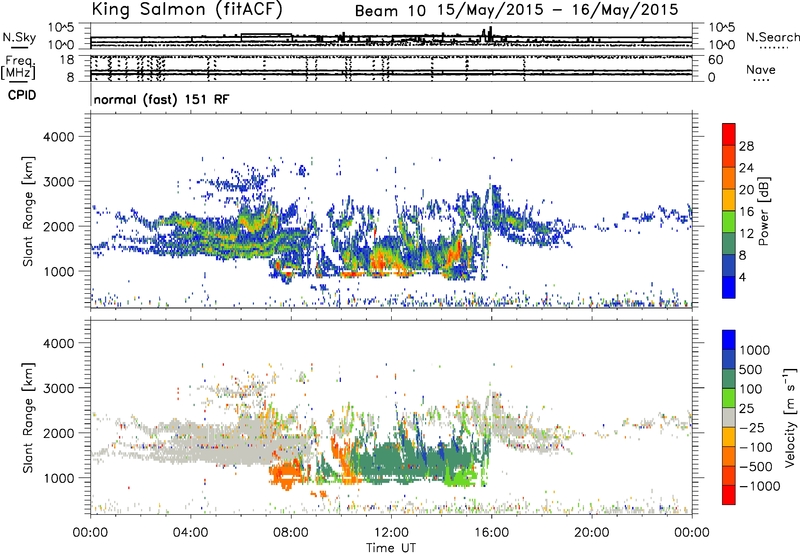Viewport: 800px width, 554px height.
Task: Click the date range '15/May/2015 – 16/May/2015'
Action: tap(558, 10)
